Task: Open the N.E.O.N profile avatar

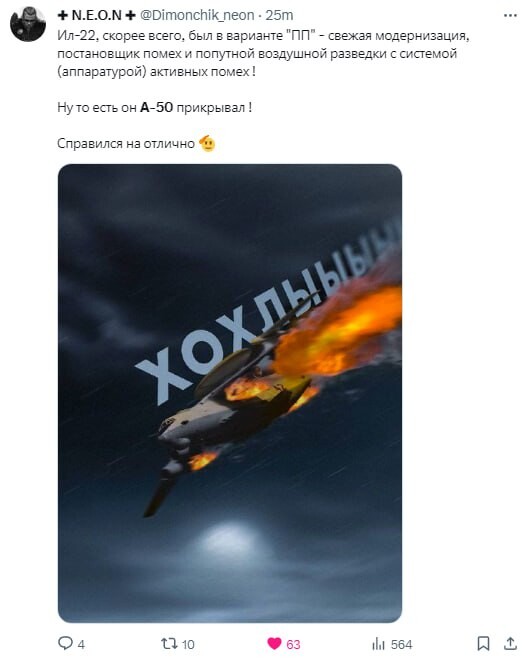Action: 28,24
